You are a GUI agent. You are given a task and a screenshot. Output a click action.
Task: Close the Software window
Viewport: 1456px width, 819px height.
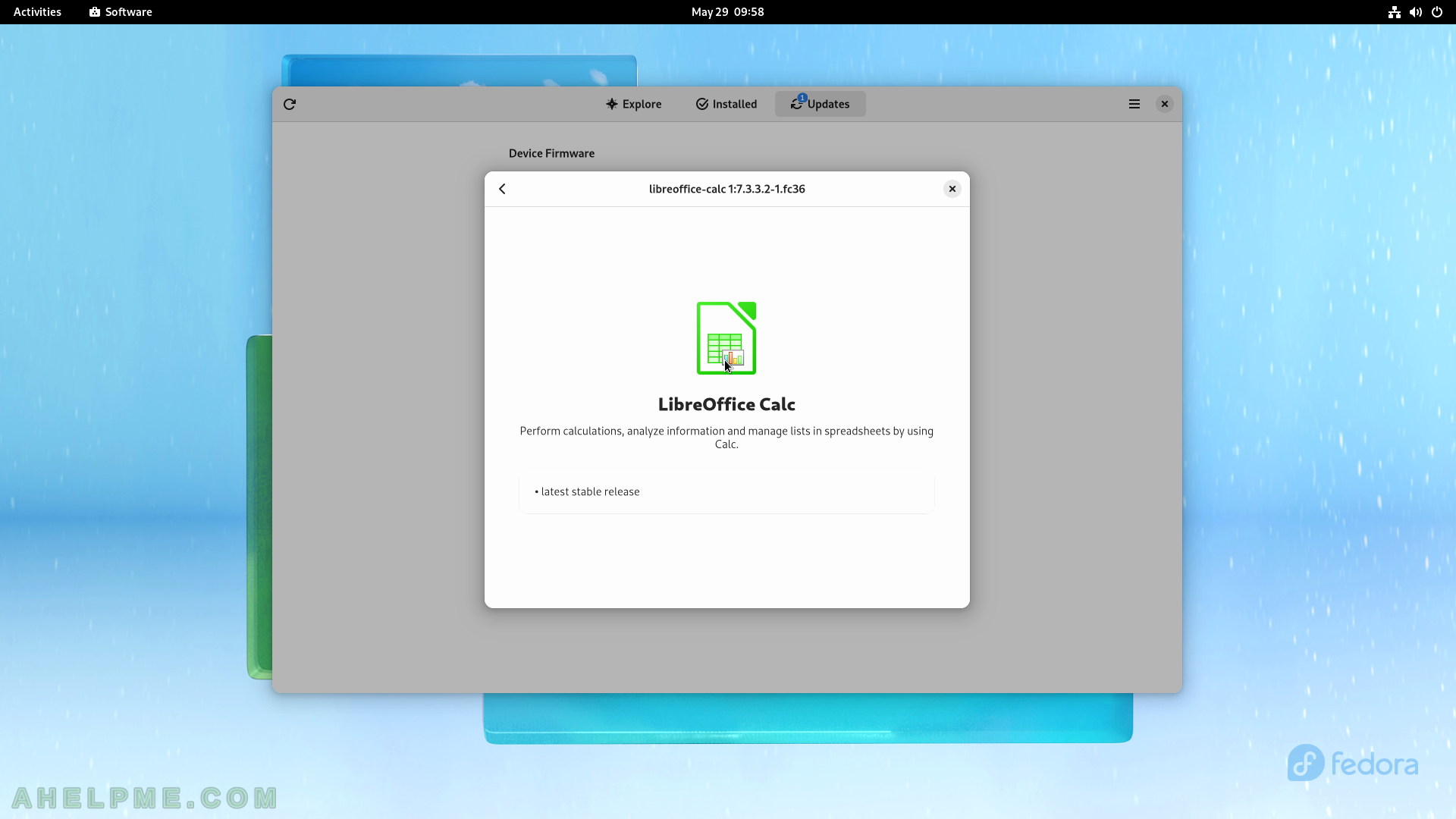click(x=1164, y=104)
